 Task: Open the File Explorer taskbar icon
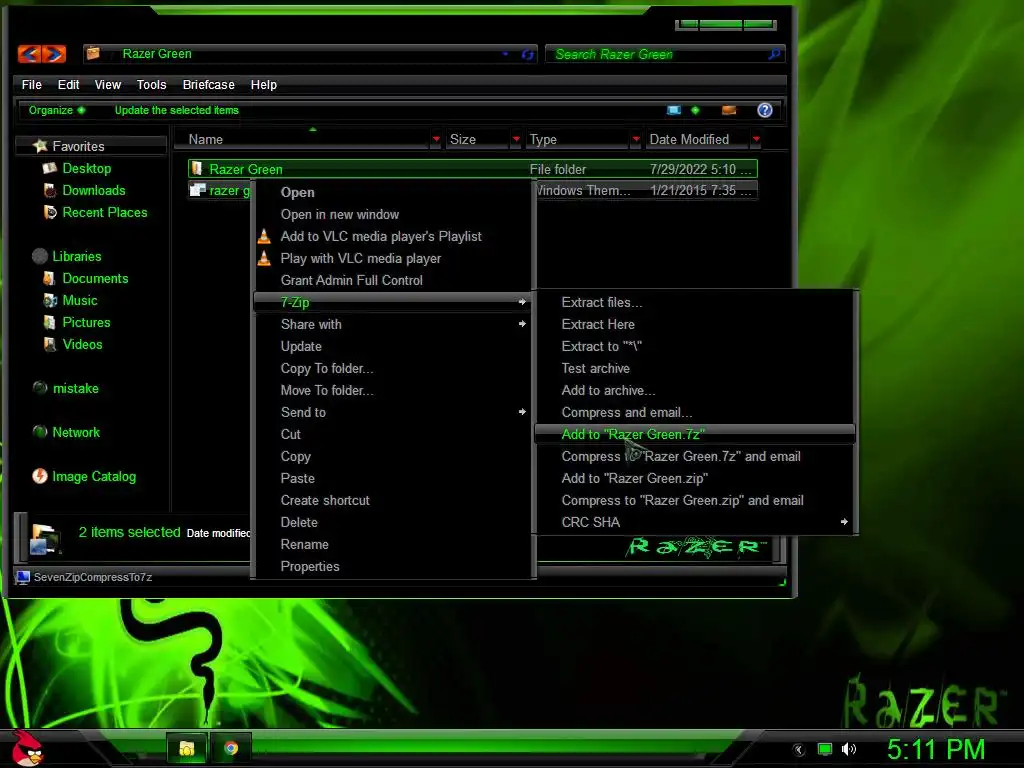[x=187, y=748]
